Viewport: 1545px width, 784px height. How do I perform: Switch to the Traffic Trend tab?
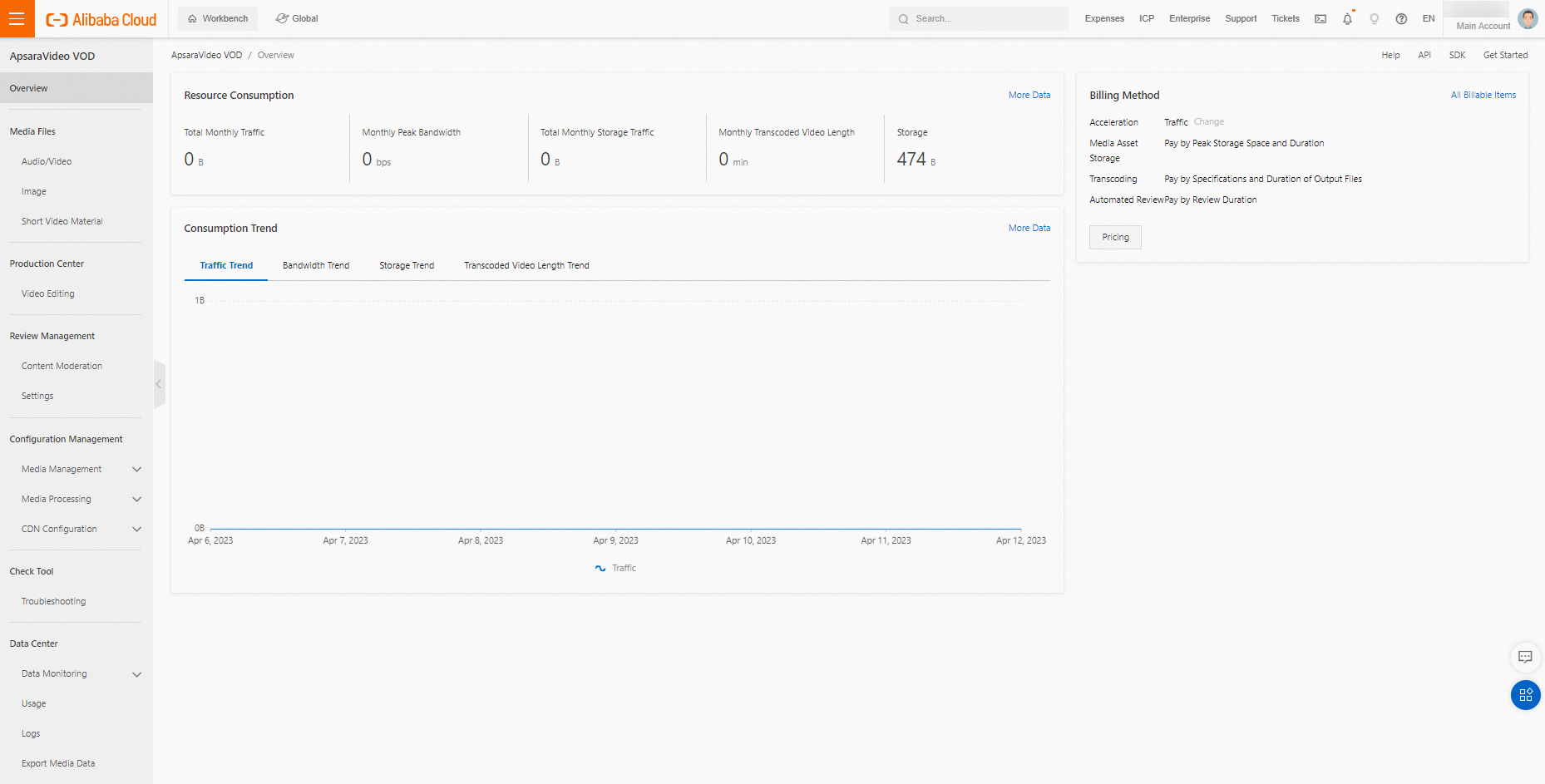[x=226, y=265]
